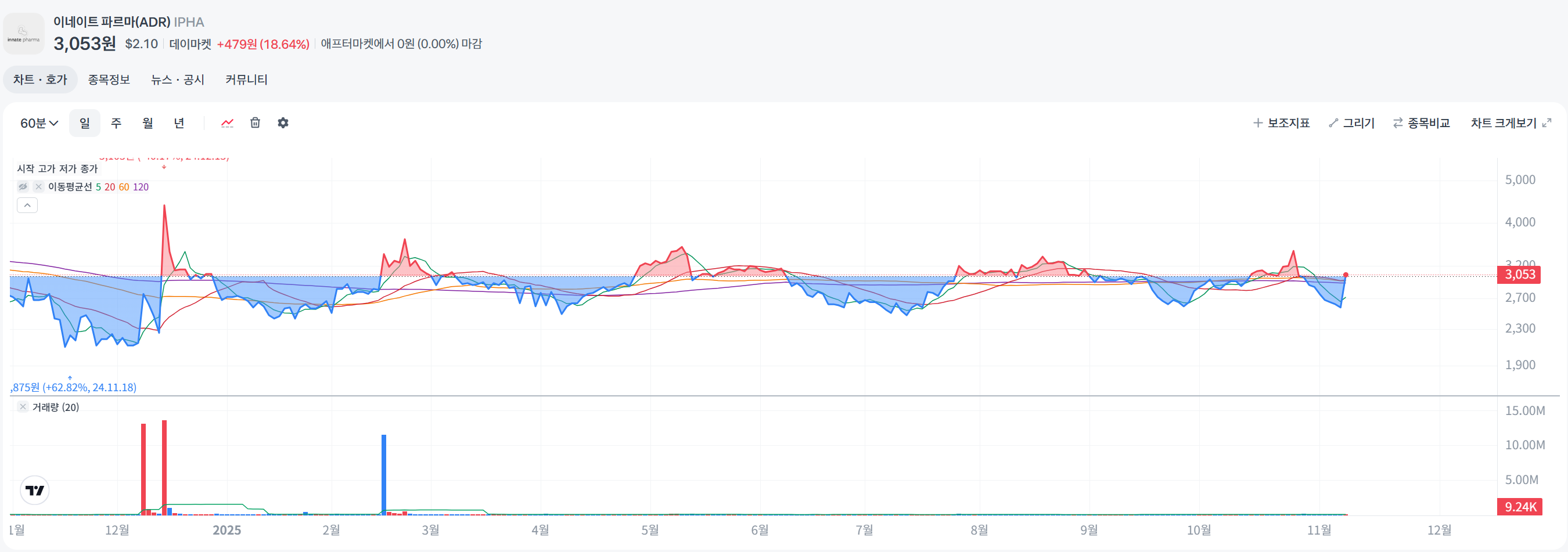Add an indicator with 보조지표
1568x552 pixels.
click(x=1281, y=124)
